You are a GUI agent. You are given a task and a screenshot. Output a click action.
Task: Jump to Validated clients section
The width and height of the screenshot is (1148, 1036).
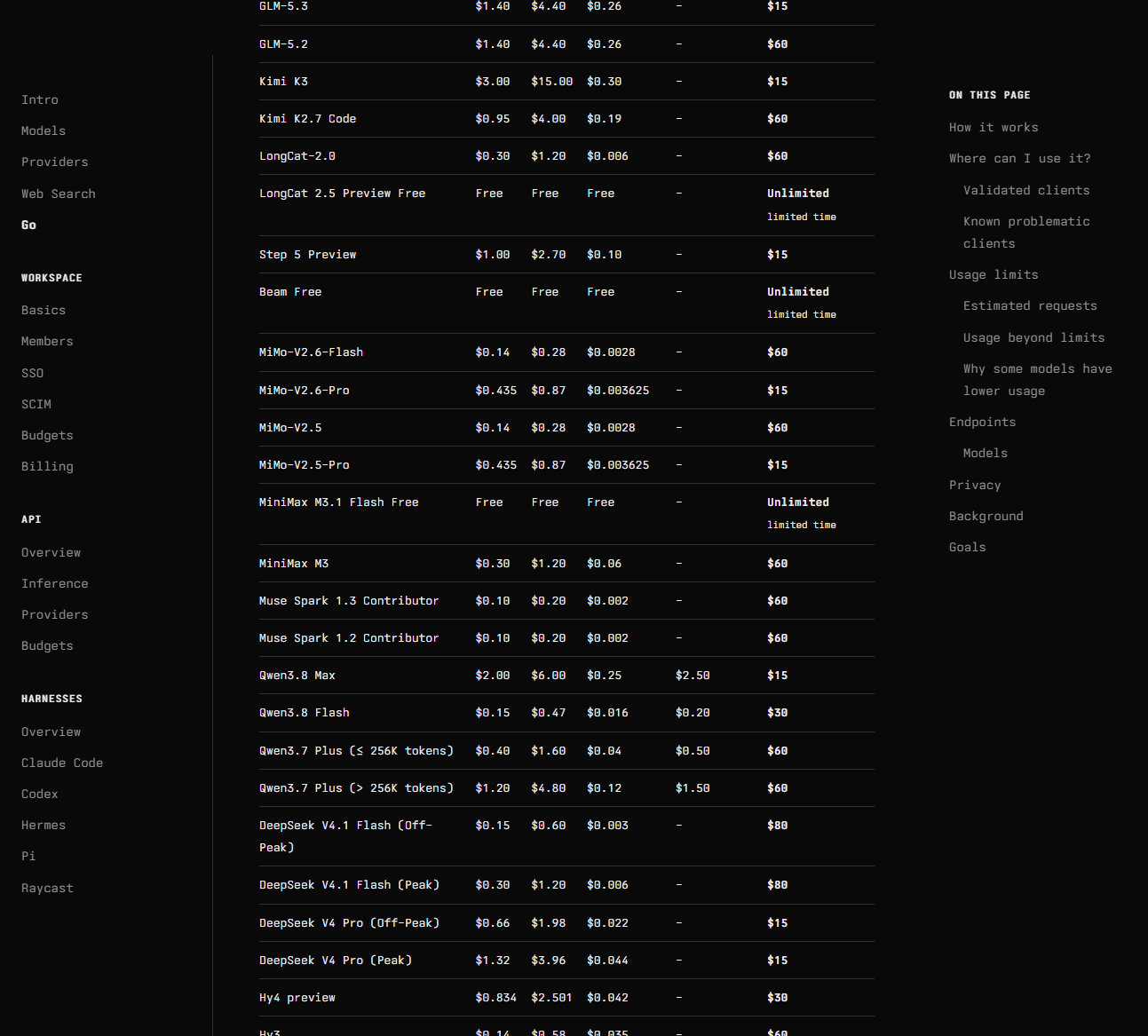click(x=1026, y=190)
